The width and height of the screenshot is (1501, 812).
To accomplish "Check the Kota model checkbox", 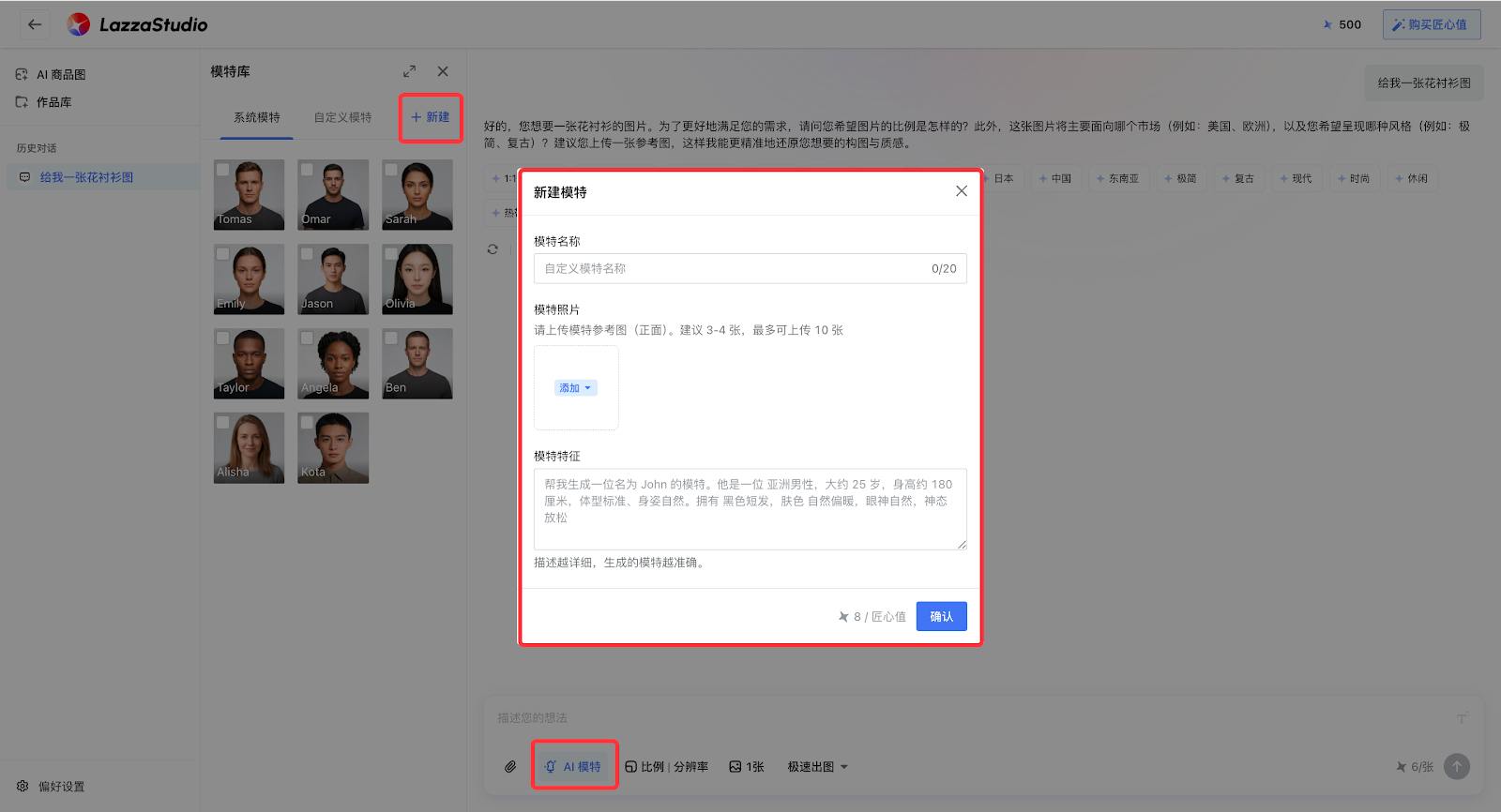I will [x=307, y=423].
